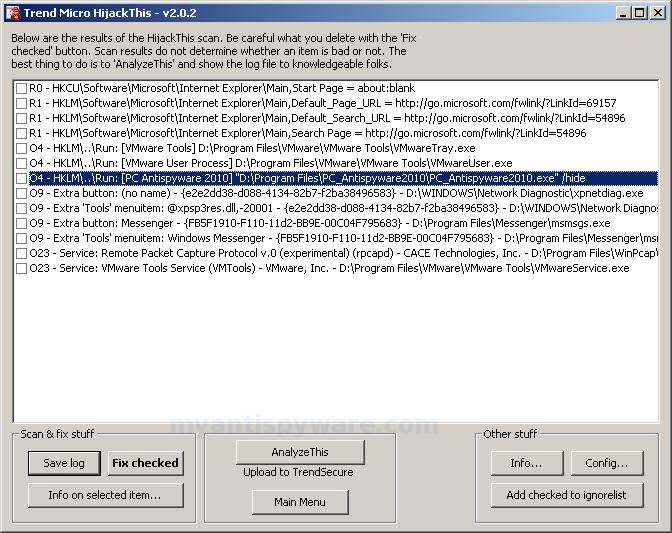This screenshot has width=672, height=533.
Task: Check the O9 Windows Messenger menuitem checkbox
Action: pos(21,238)
